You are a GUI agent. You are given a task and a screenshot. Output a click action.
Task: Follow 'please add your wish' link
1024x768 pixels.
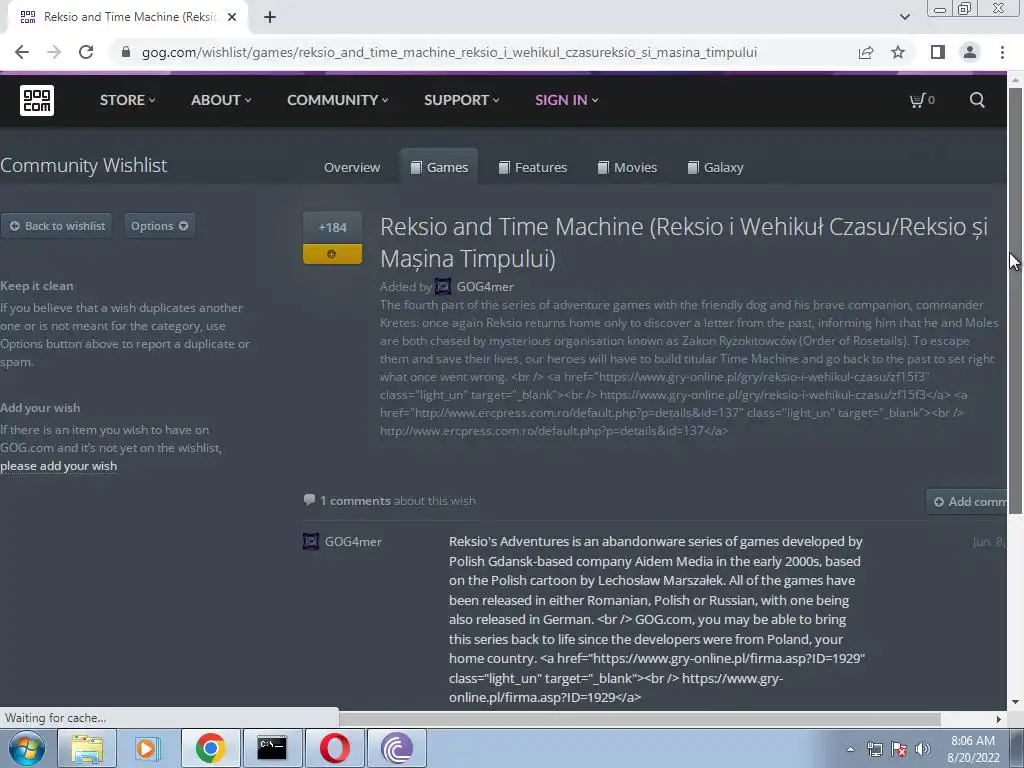click(x=59, y=466)
